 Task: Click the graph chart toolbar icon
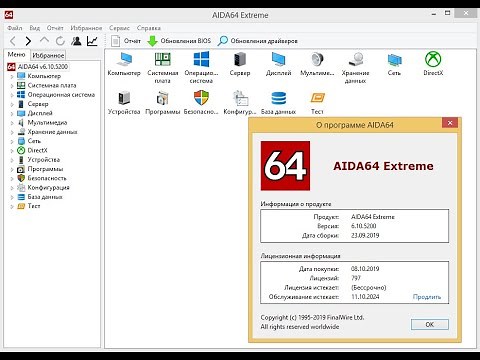tap(92, 41)
